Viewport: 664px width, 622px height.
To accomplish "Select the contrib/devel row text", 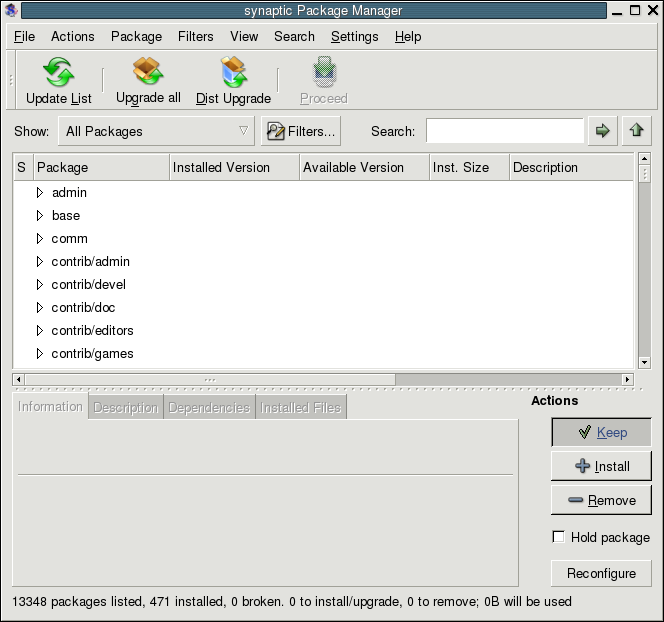I will coord(89,285).
